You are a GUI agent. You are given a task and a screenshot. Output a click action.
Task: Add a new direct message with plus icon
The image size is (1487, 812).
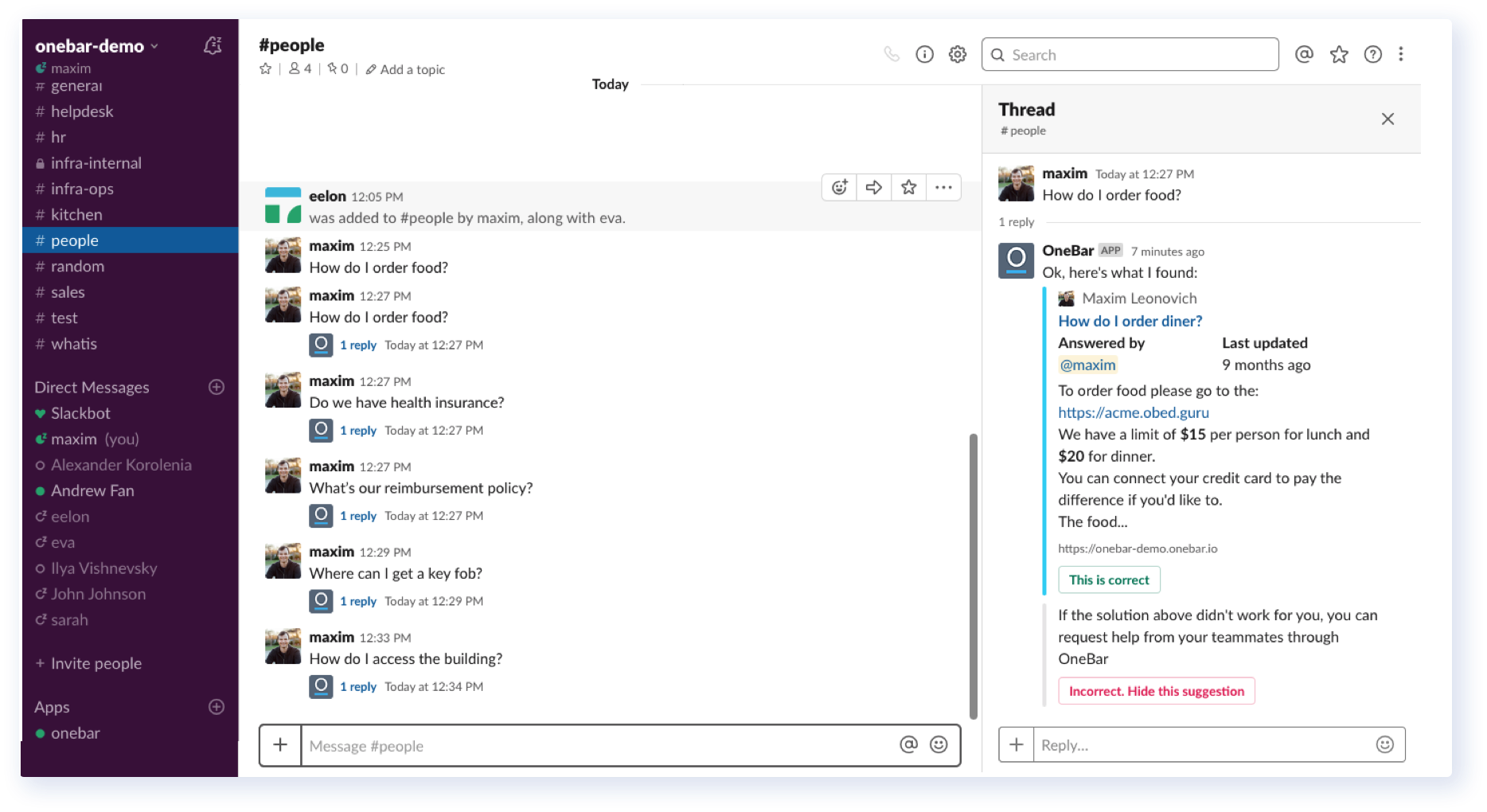click(217, 387)
